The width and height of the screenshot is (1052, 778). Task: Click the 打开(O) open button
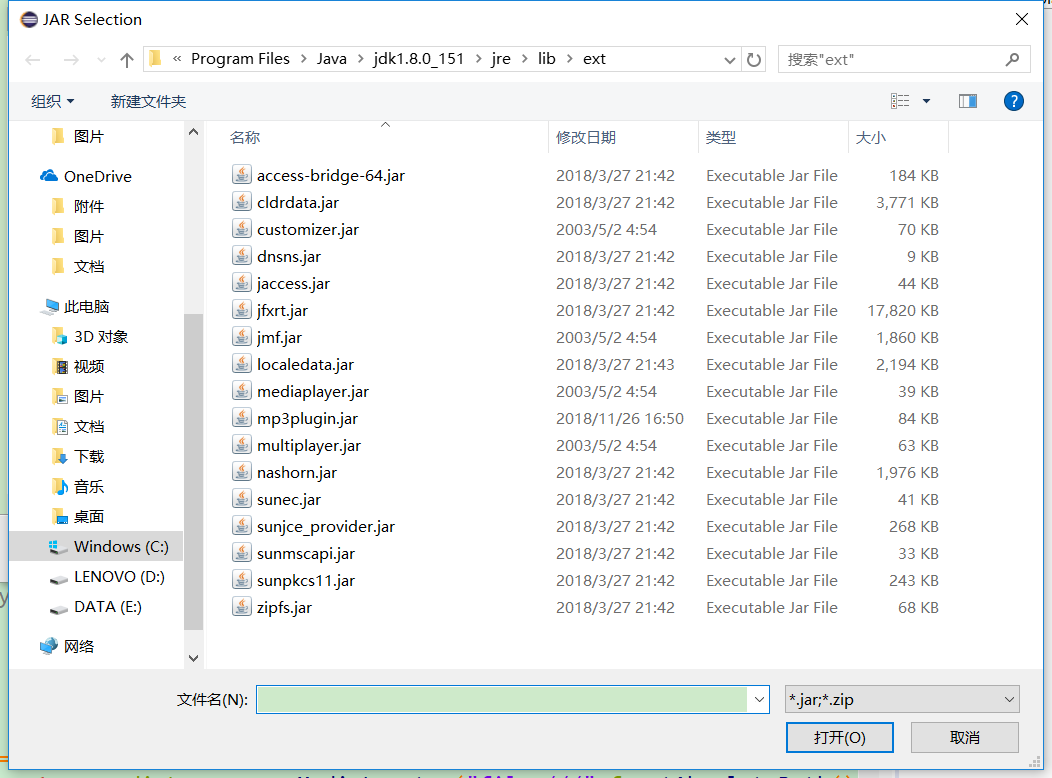839,737
